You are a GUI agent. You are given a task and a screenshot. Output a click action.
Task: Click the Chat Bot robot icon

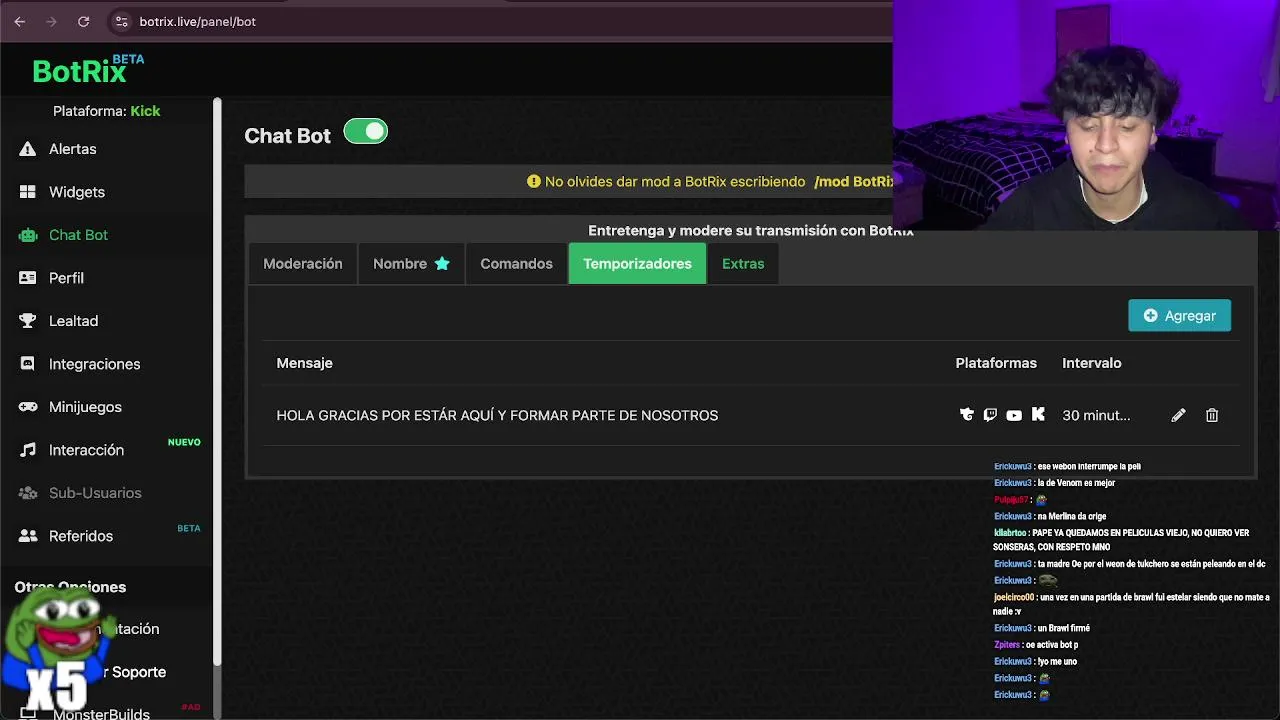pos(28,235)
